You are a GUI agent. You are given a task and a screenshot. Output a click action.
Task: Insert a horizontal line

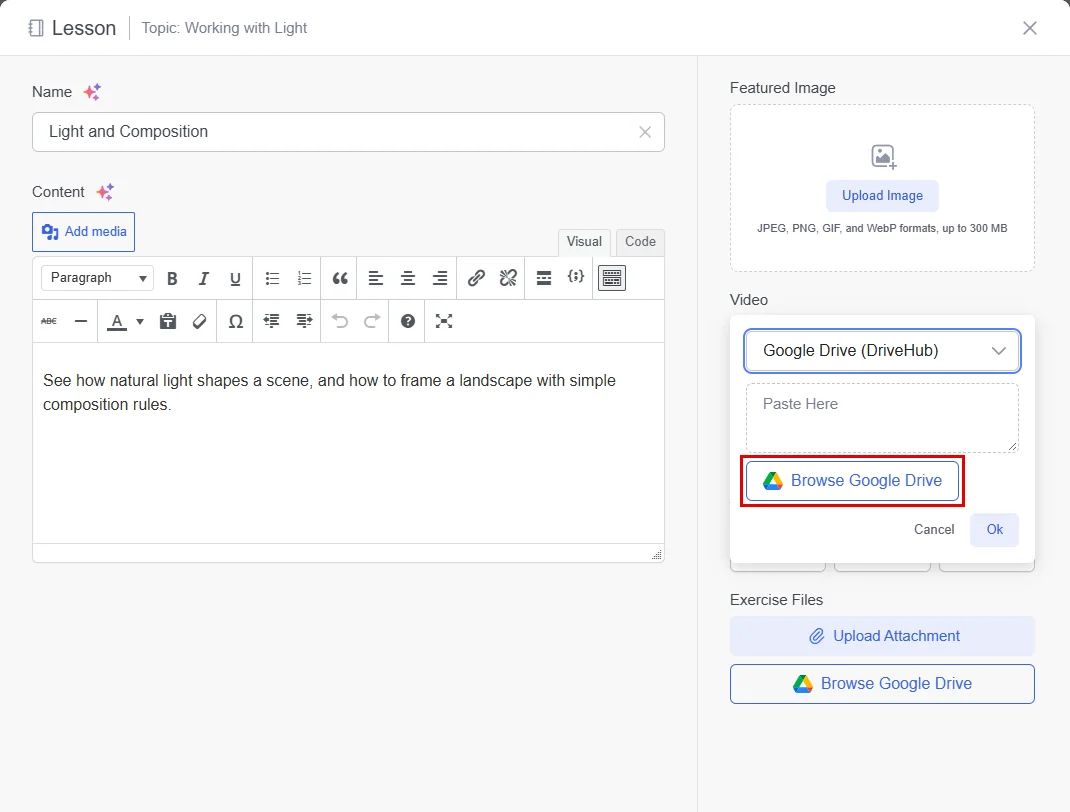(81, 321)
